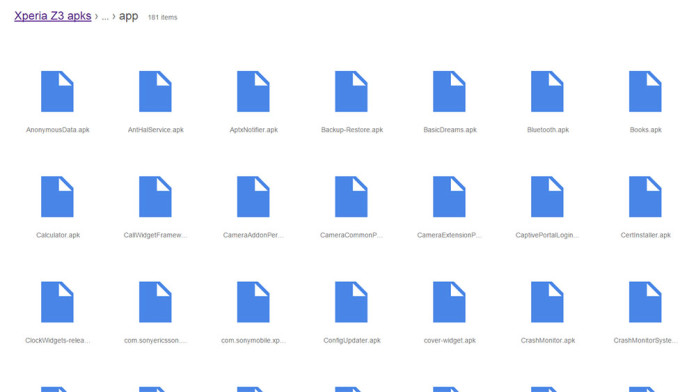The height and width of the screenshot is (392, 696).
Task: Select the com.sonymobile.xp... file icon
Action: (x=253, y=302)
